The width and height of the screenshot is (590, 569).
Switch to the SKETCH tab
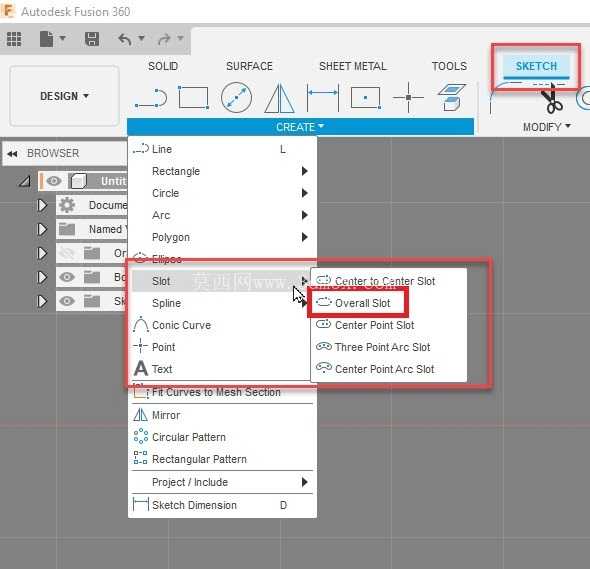(x=536, y=66)
